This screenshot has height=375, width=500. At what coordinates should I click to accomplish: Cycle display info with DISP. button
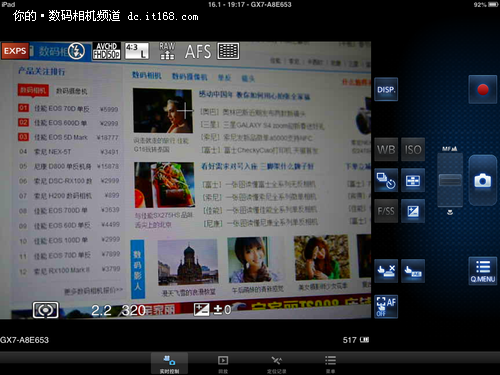pos(386,89)
